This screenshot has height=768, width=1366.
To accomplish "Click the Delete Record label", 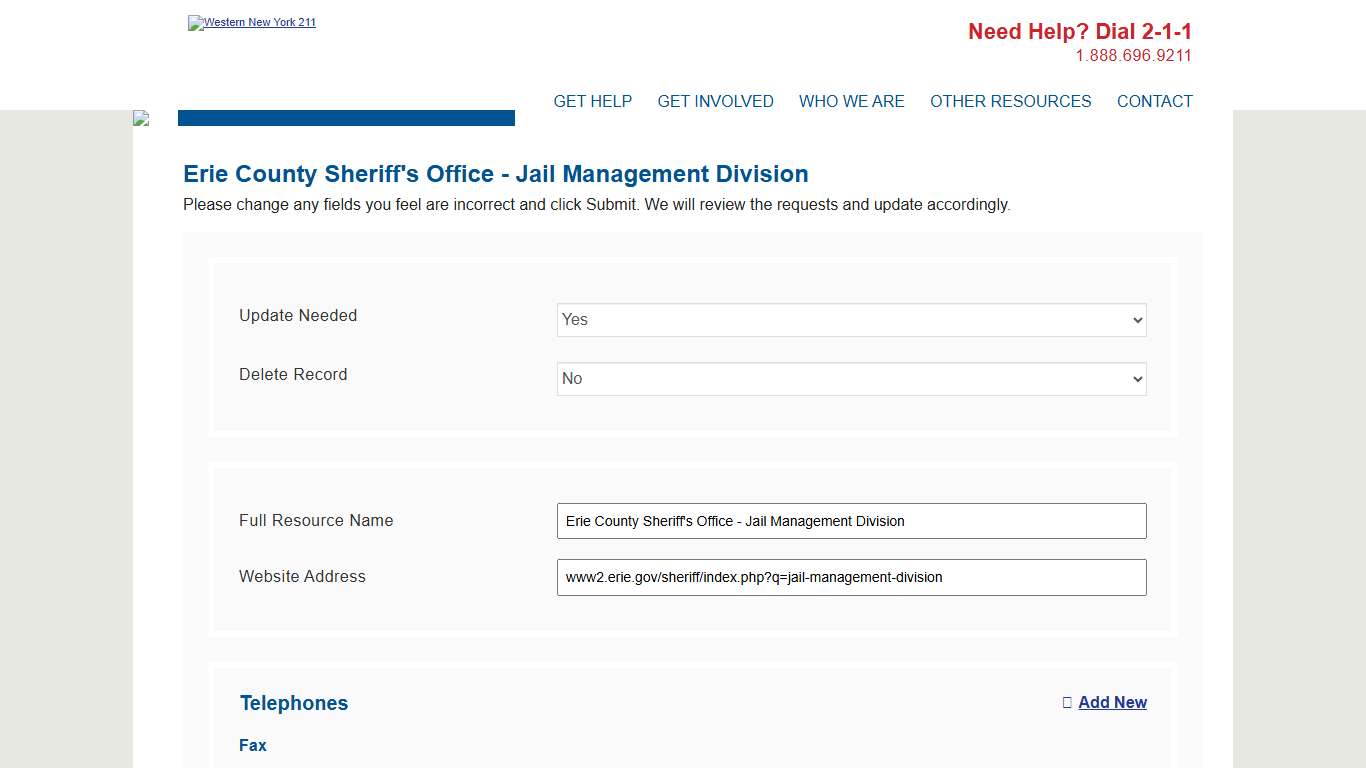I will point(293,374).
